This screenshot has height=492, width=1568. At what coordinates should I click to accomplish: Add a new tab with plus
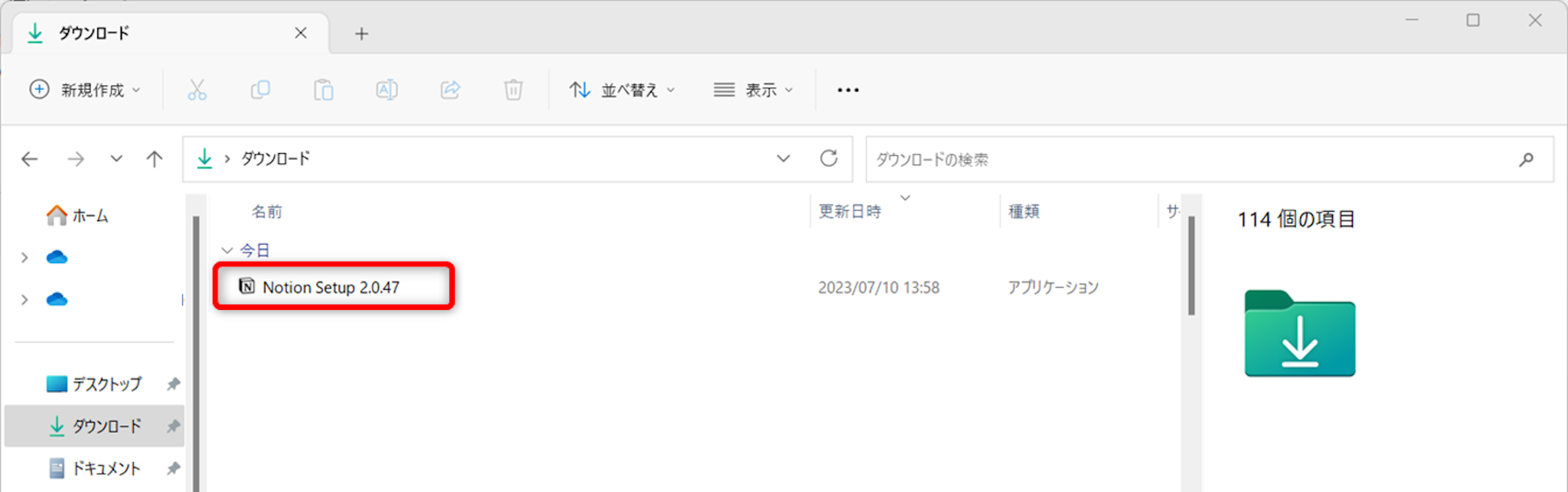(x=361, y=34)
